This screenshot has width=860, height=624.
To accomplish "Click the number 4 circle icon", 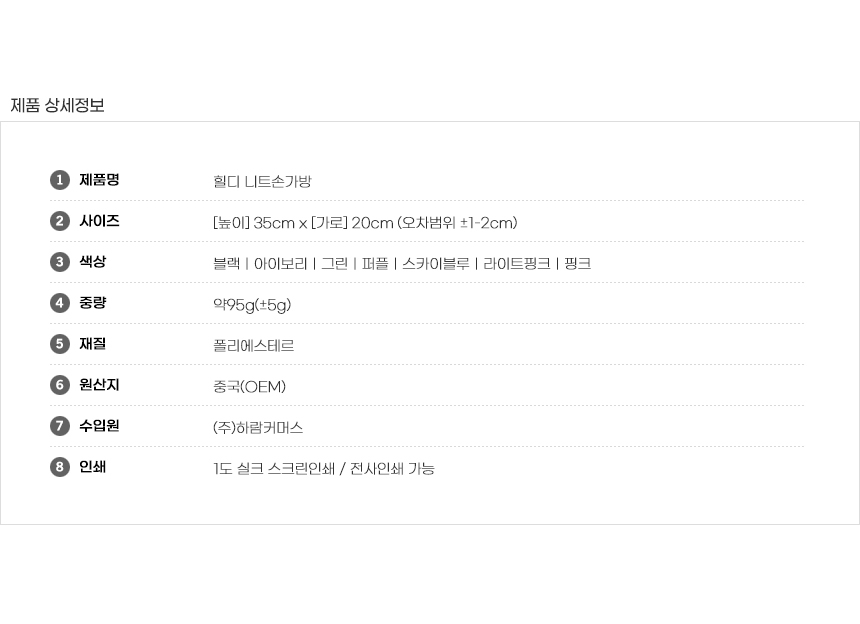I will (x=60, y=303).
